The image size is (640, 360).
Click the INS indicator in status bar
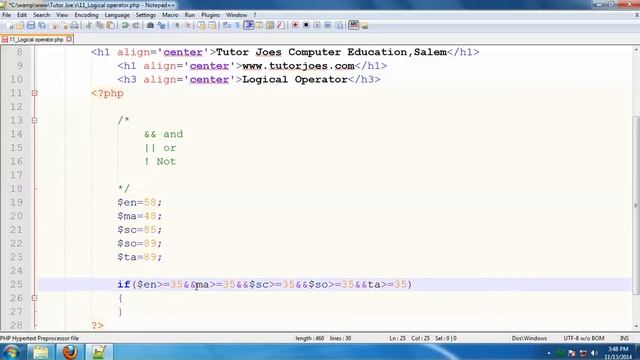pyautogui.click(x=624, y=338)
